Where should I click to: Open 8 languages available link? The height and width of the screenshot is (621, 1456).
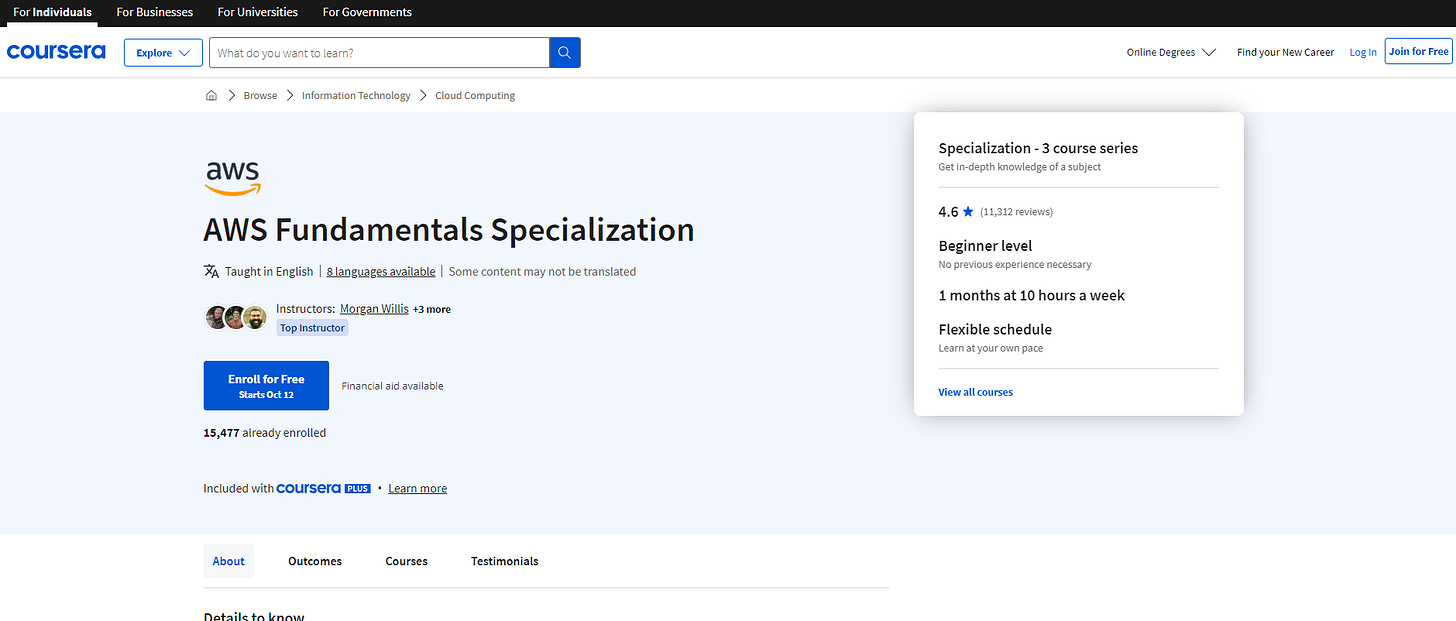point(381,272)
